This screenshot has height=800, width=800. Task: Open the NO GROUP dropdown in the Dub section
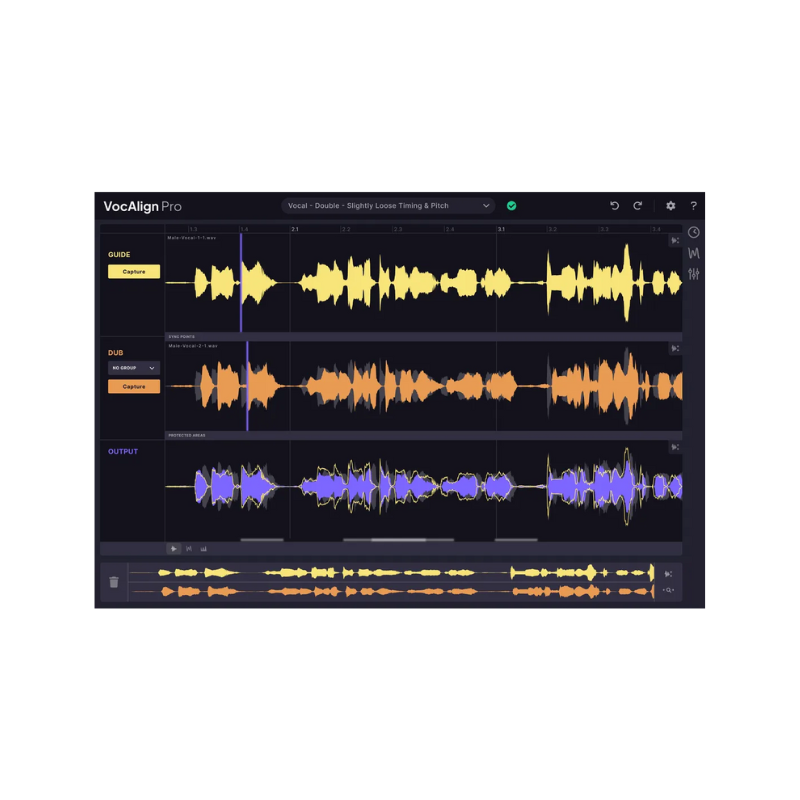point(133,368)
